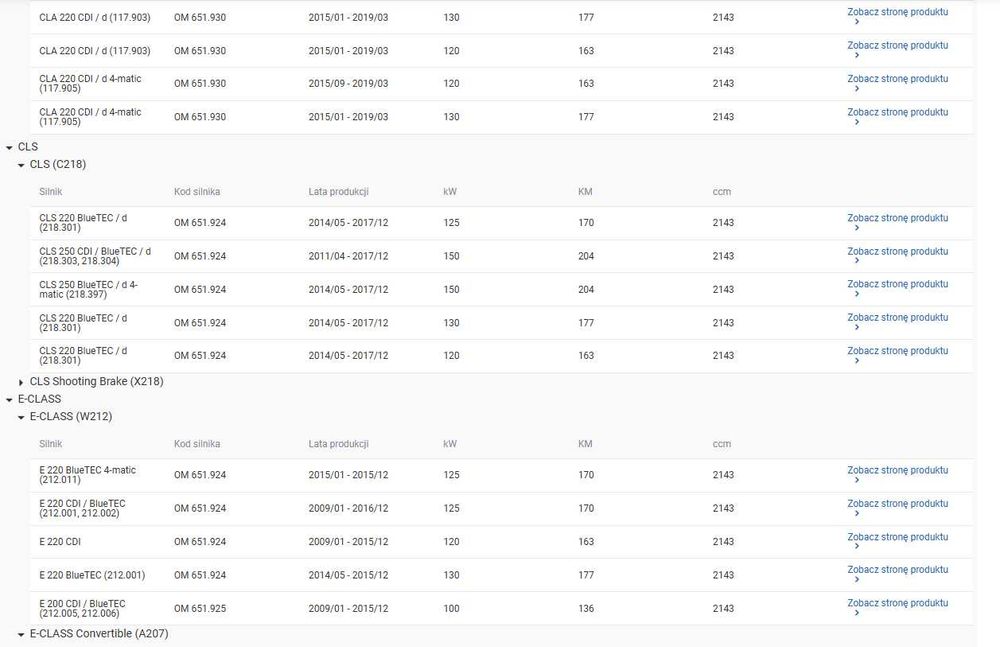Select production dates 2009/01 - 2016/12

coord(348,508)
